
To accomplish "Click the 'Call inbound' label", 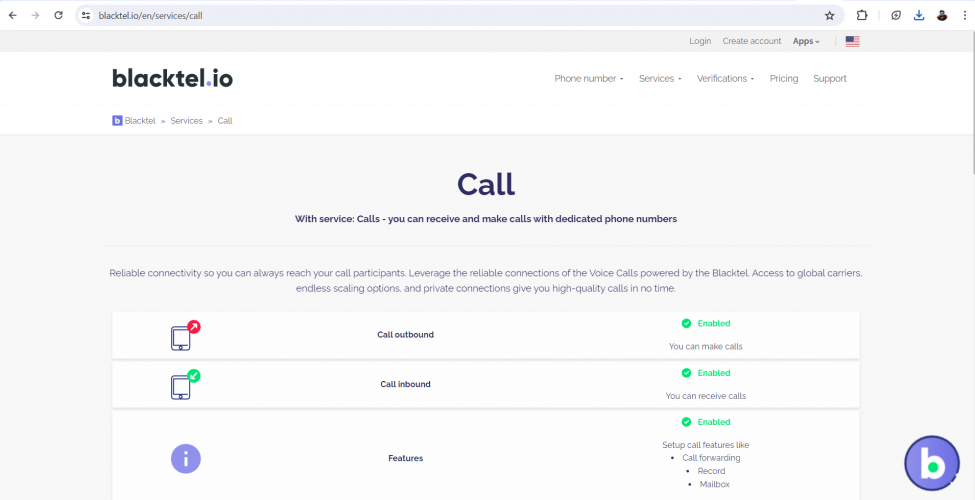I will pyautogui.click(x=405, y=384).
